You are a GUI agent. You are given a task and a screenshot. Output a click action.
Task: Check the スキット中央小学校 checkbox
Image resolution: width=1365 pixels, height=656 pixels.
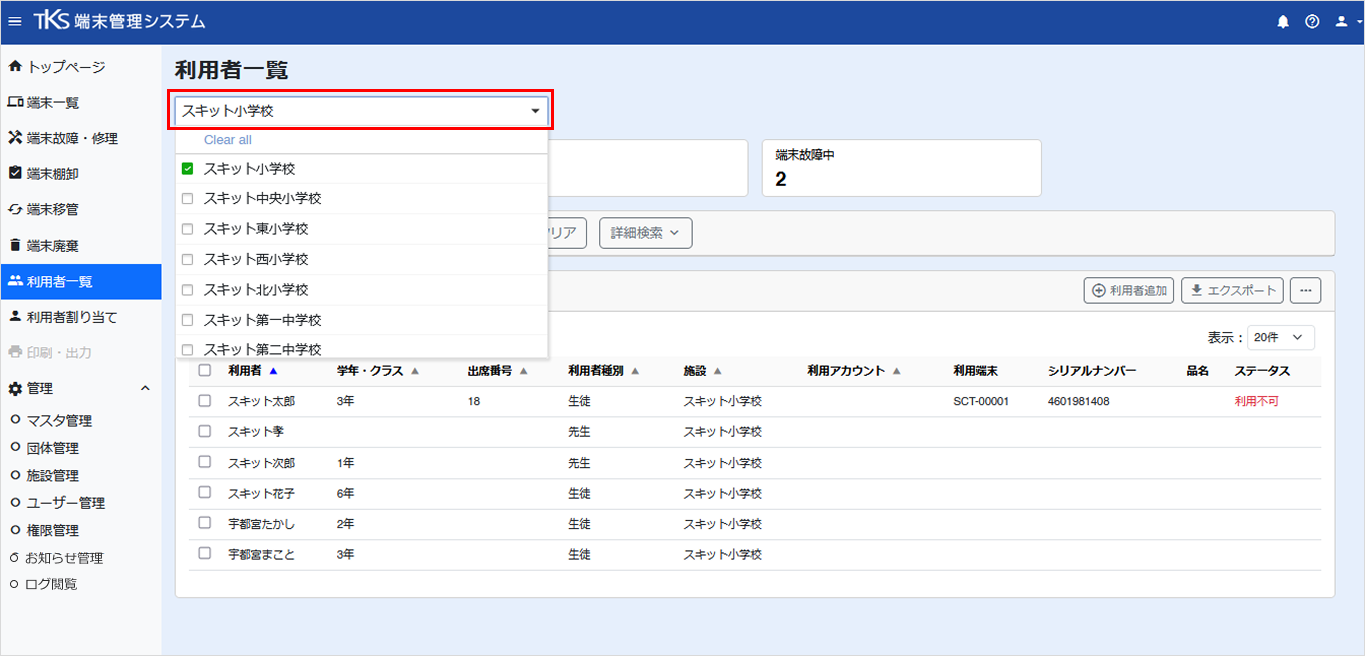click(187, 199)
